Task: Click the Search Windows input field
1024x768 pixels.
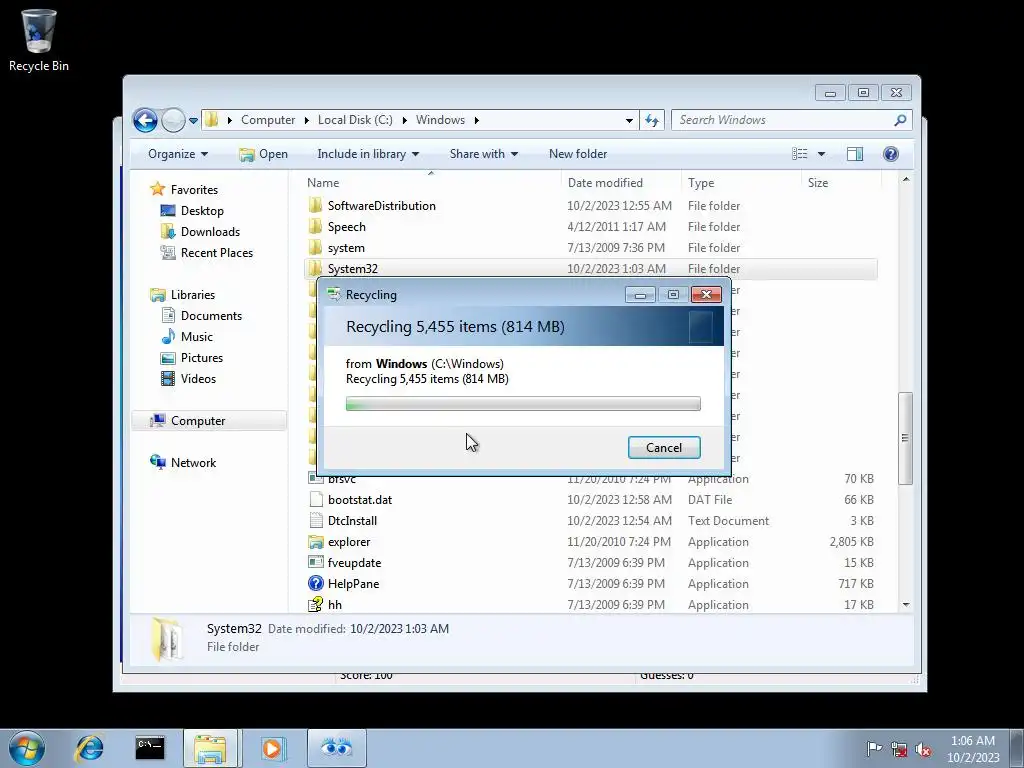Action: pos(784,120)
